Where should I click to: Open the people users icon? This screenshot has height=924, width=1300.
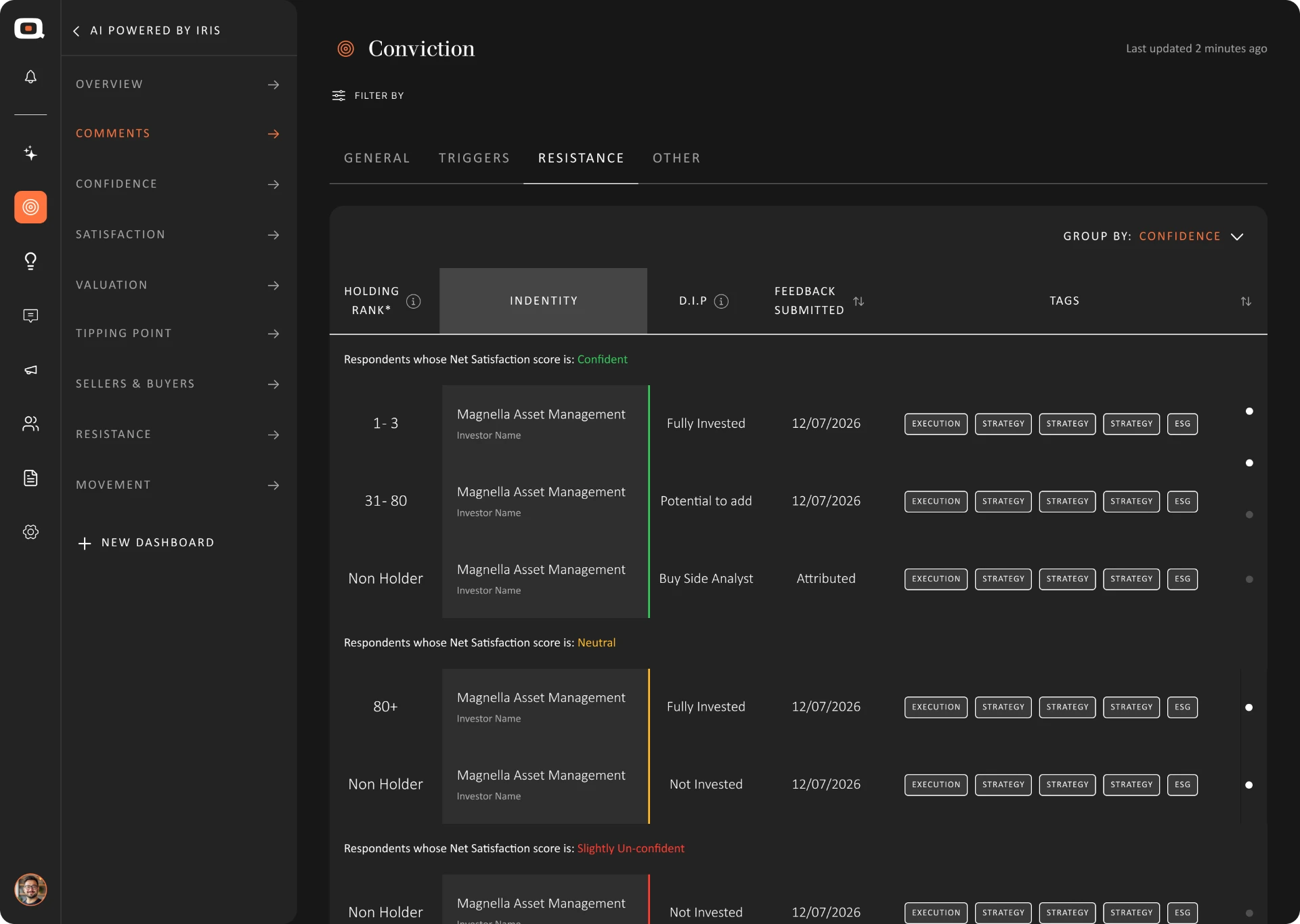30,424
